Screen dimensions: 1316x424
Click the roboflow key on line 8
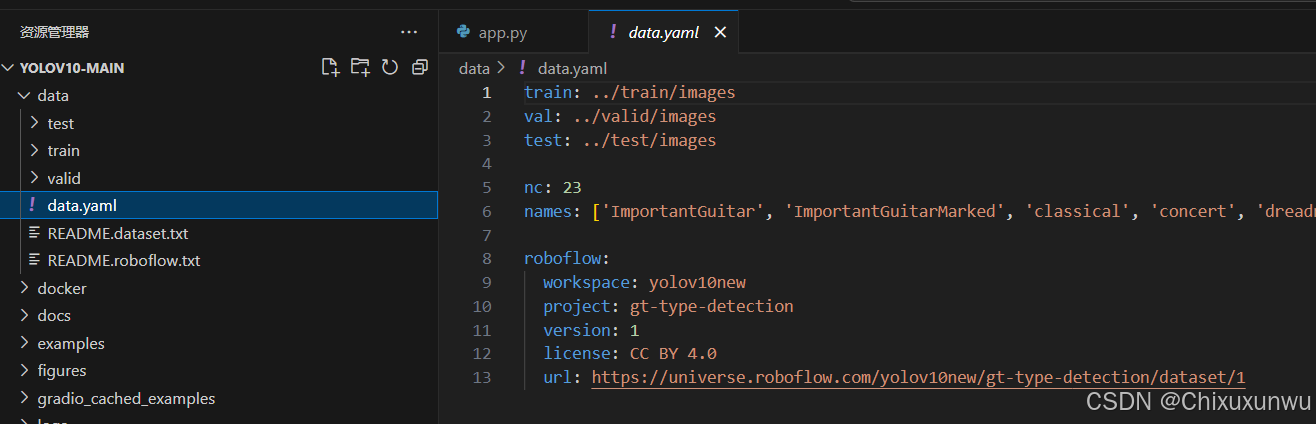click(x=562, y=258)
